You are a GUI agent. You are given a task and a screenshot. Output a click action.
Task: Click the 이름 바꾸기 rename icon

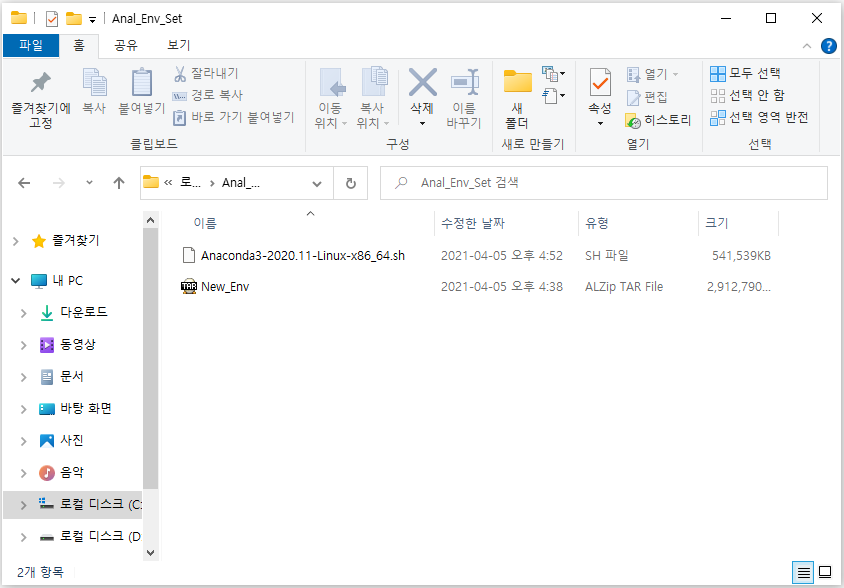pos(465,100)
